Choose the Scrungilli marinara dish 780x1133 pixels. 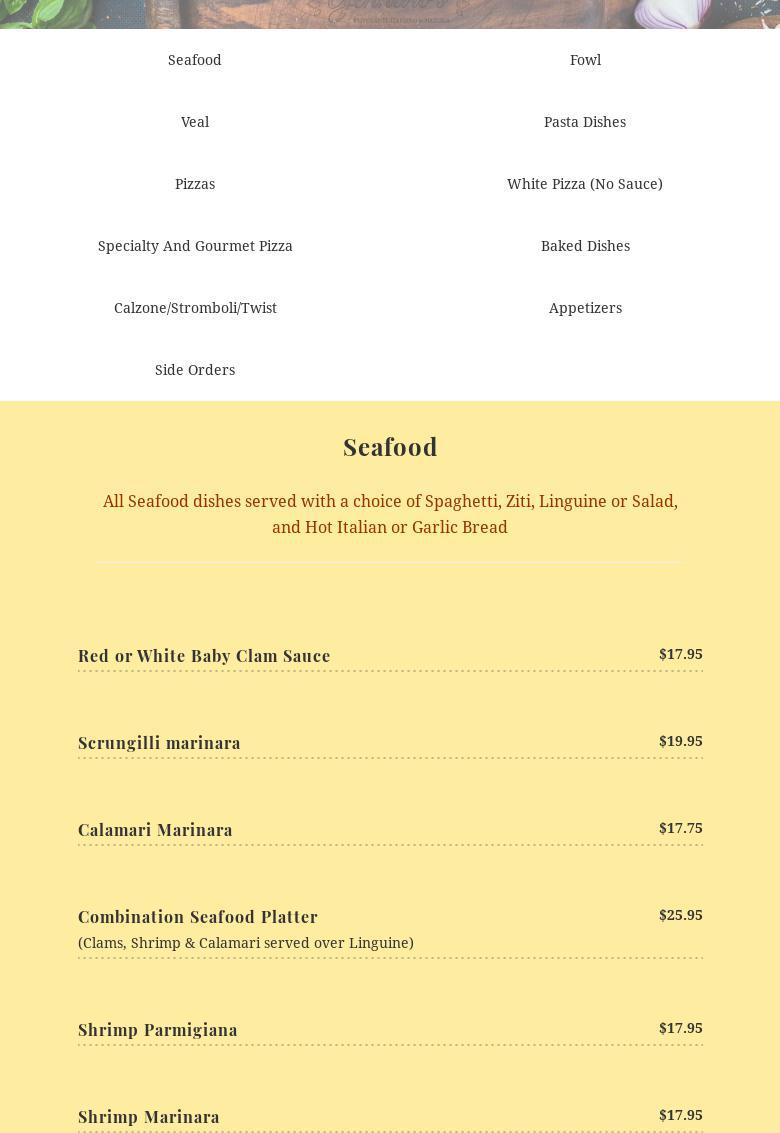click(x=159, y=743)
